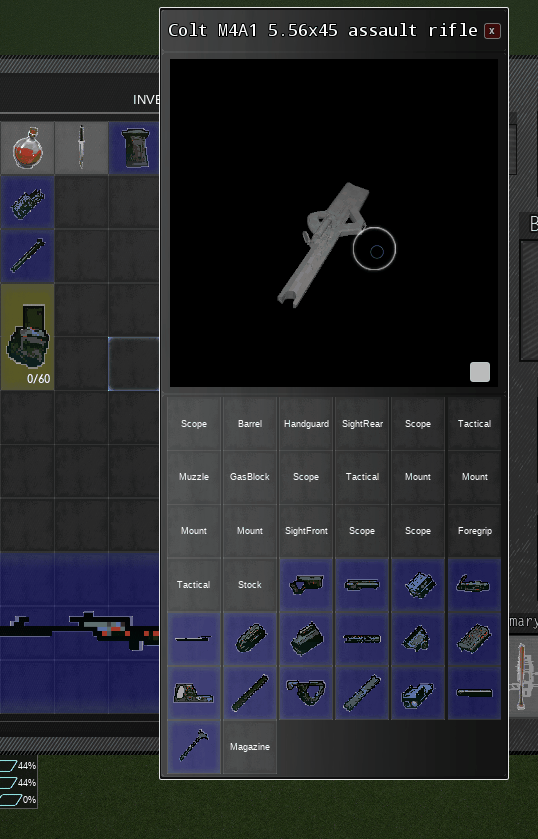Open the Mount slot directly below Muzzle
This screenshot has height=839, width=538.
point(194,531)
